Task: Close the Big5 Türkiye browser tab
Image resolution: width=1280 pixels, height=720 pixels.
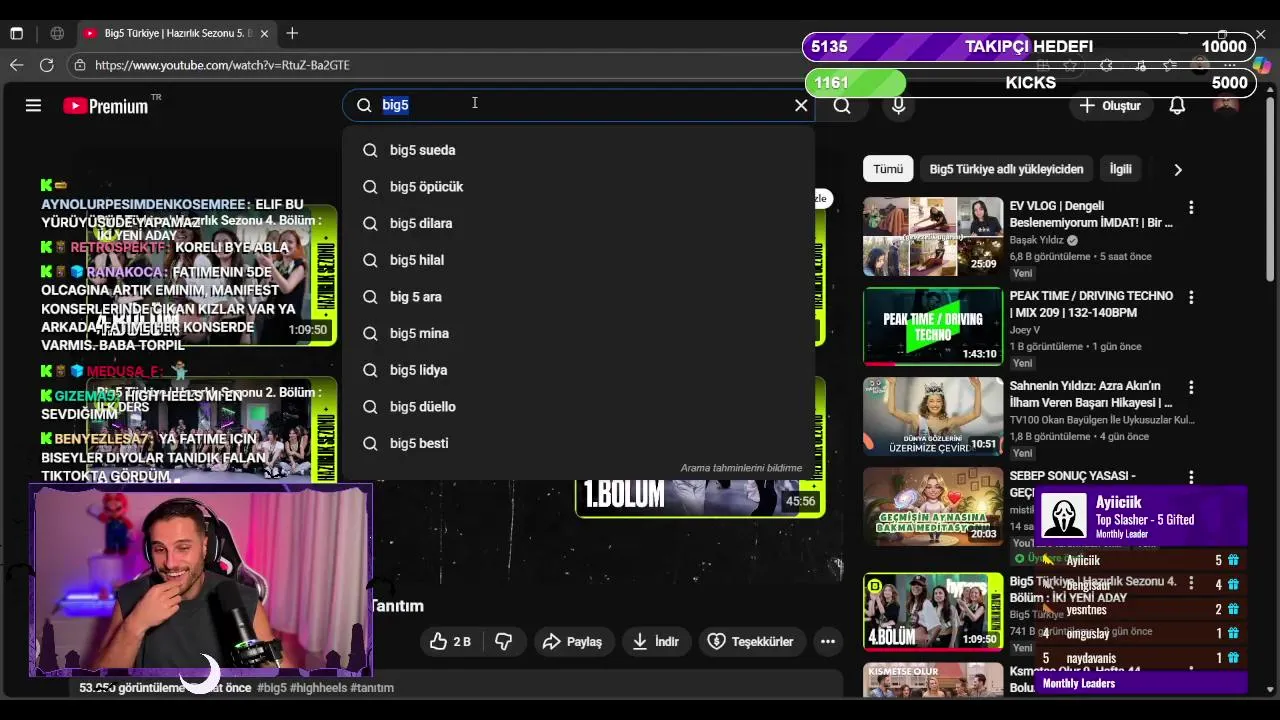Action: (264, 33)
